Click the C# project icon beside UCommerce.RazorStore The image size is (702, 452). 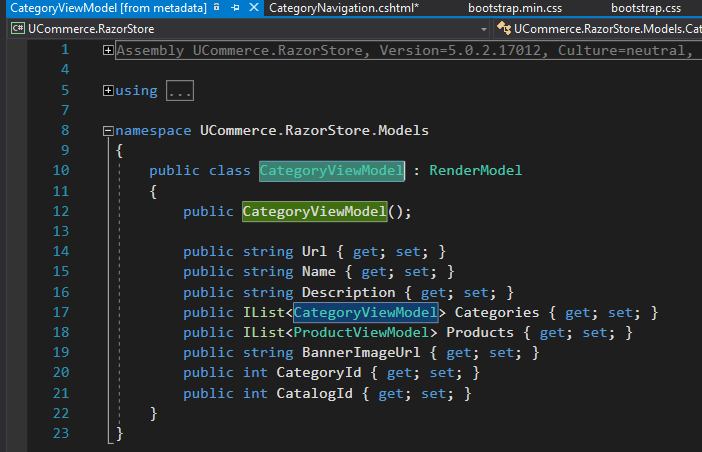(x=17, y=30)
